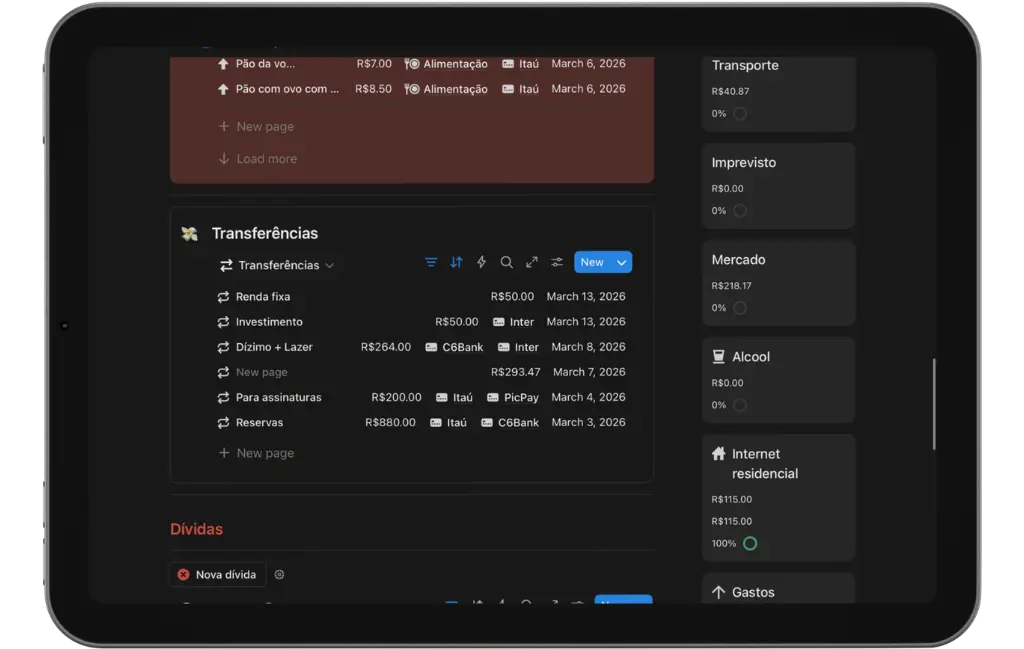Screen dimensions: 1024x649
Task: Open automations lightning bolt in Transferências toolbar
Action: [481, 262]
